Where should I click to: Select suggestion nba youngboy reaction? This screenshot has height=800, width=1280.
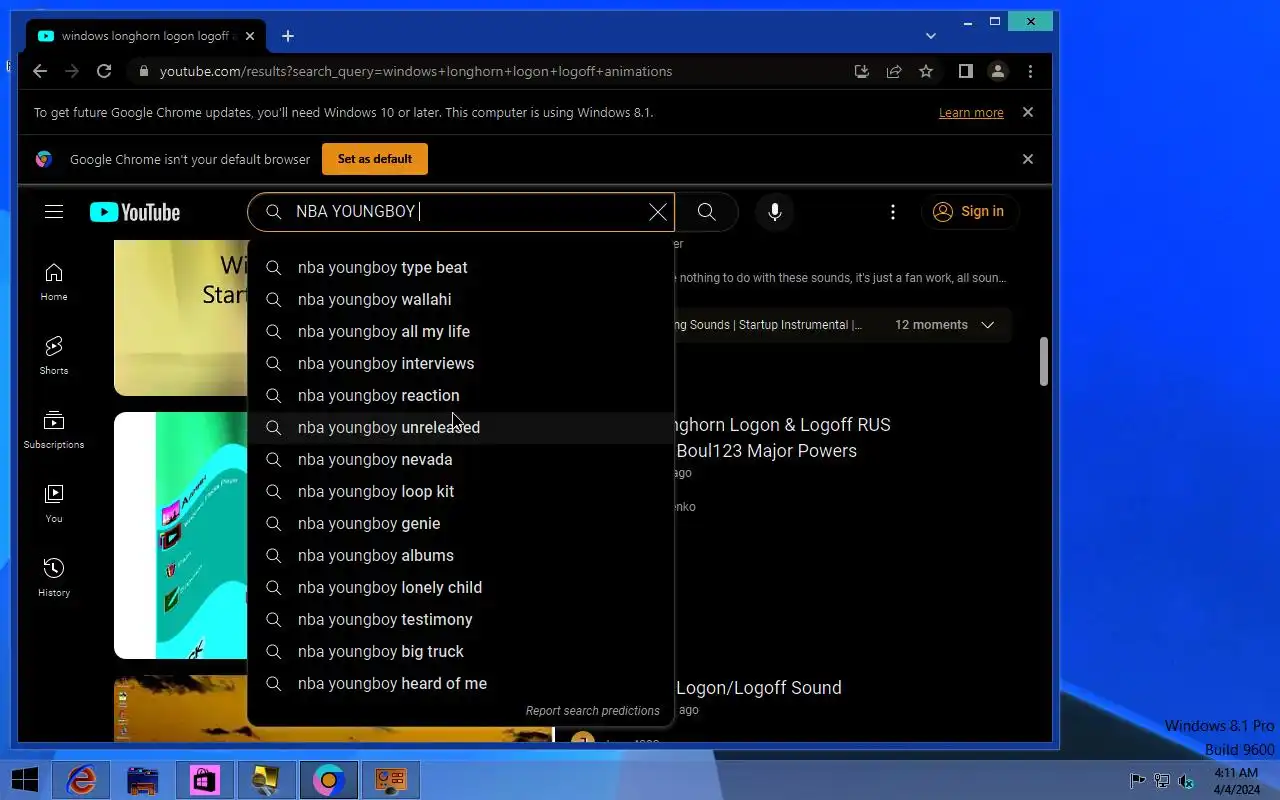pyautogui.click(x=461, y=395)
